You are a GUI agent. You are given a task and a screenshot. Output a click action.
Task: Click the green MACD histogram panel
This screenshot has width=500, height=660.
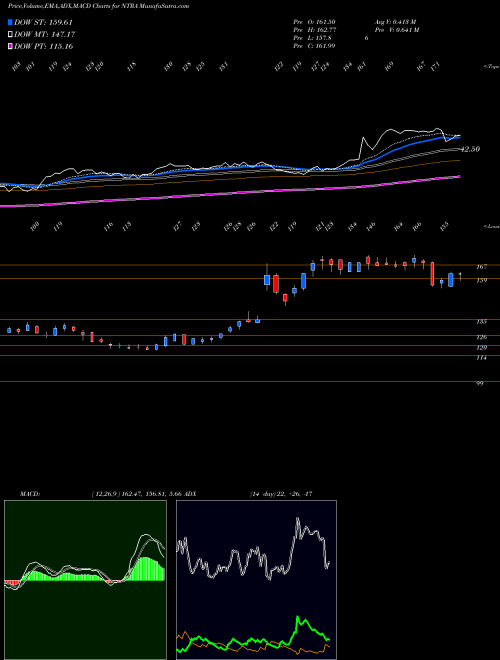(85, 580)
